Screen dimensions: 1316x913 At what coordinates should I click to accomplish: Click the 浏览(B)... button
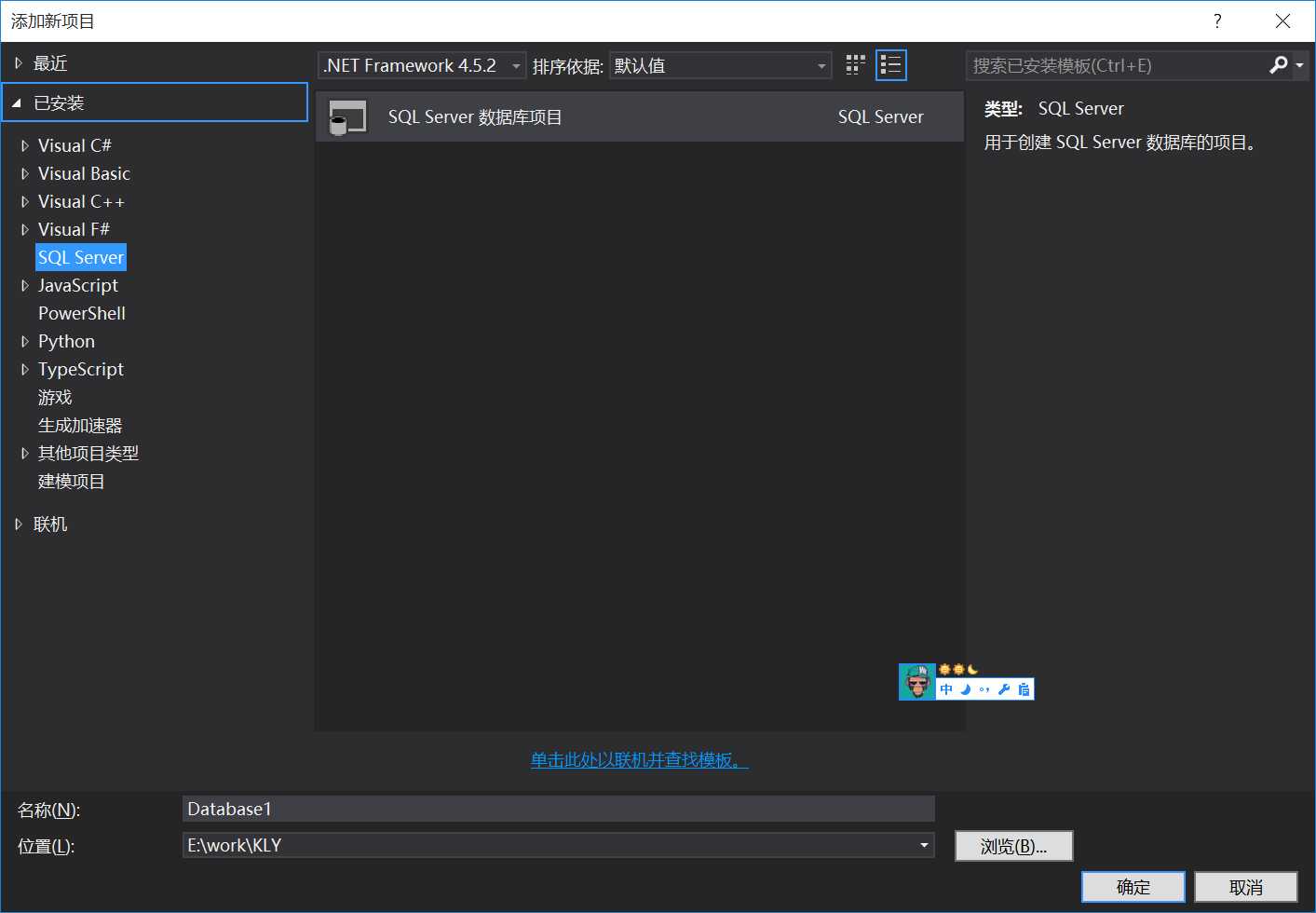[1014, 846]
